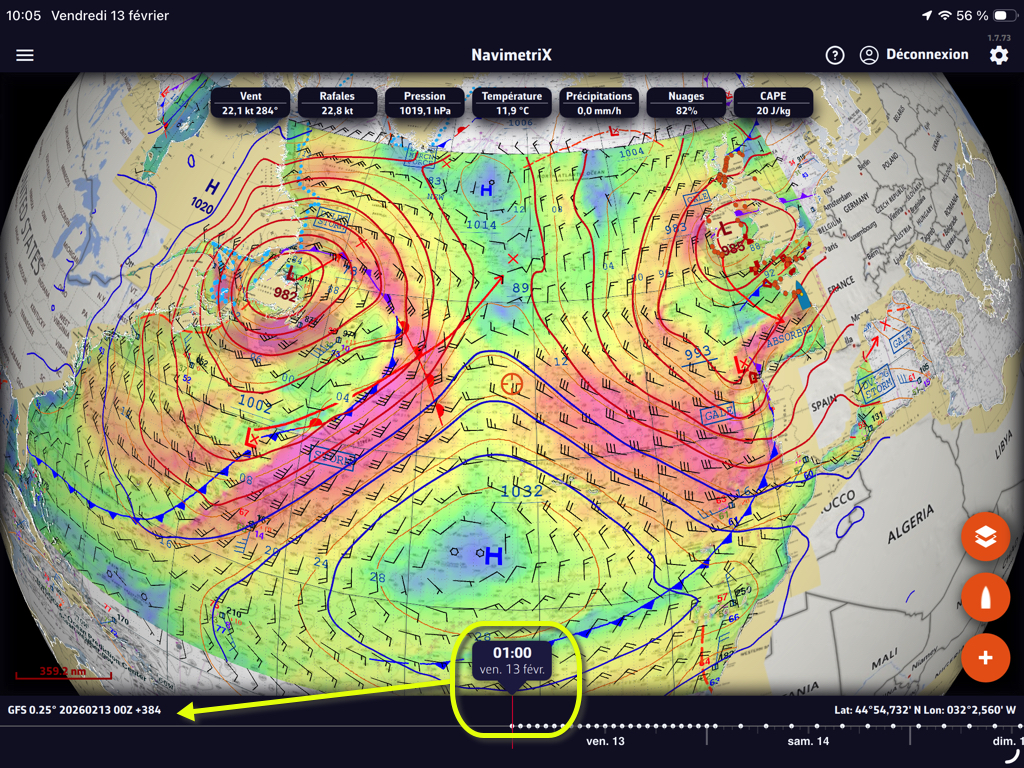Click the user account profile icon
1024x768 pixels.
(869, 55)
